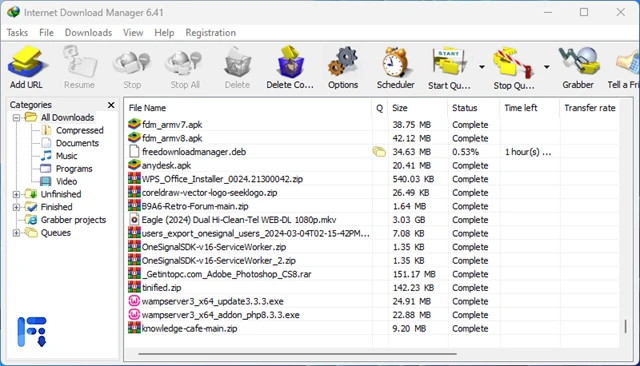640x366 pixels.
Task: Select the Grabber projects item
Action: [x=73, y=220]
